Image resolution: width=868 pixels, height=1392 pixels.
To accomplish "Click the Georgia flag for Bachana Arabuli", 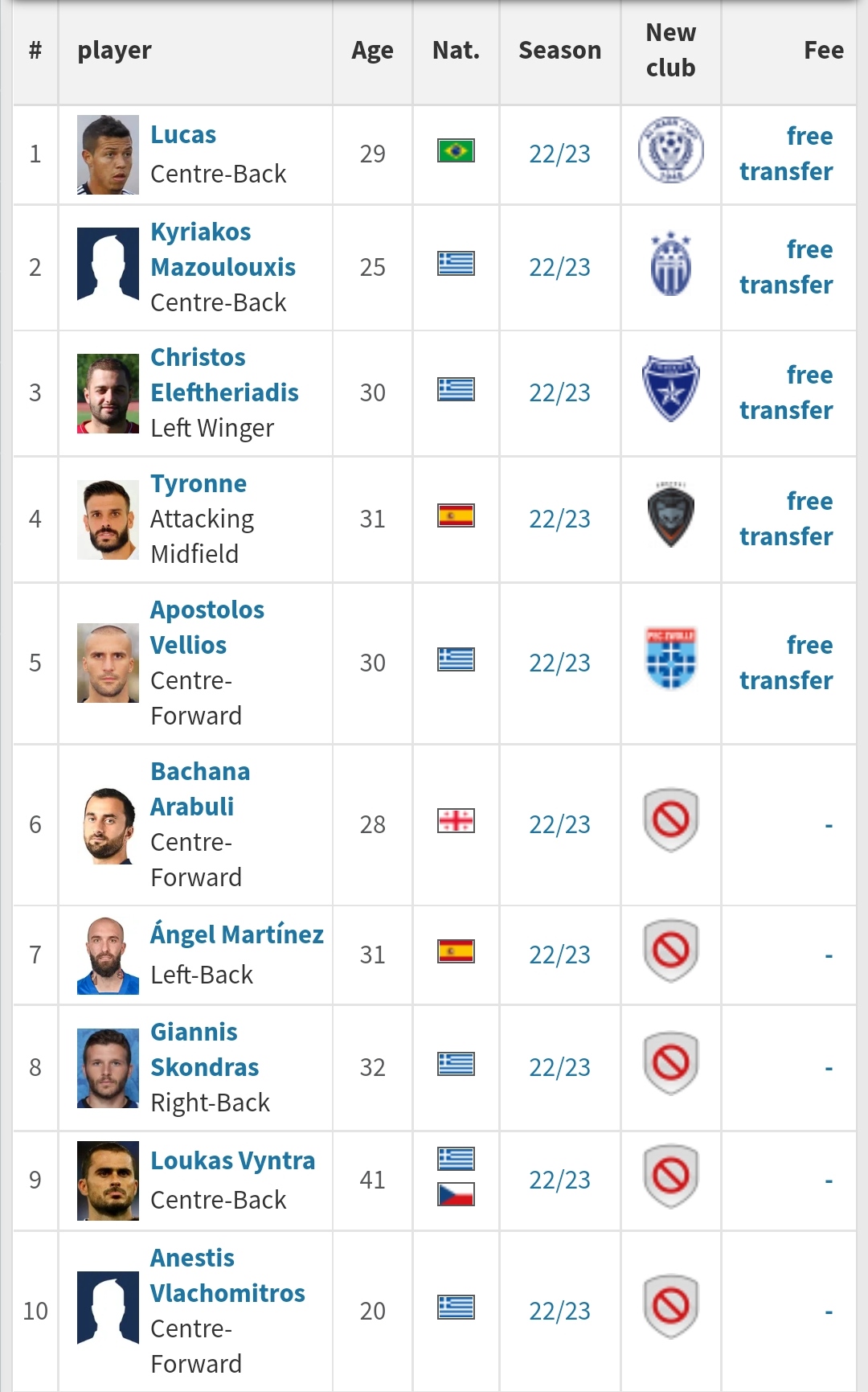I will [x=456, y=820].
